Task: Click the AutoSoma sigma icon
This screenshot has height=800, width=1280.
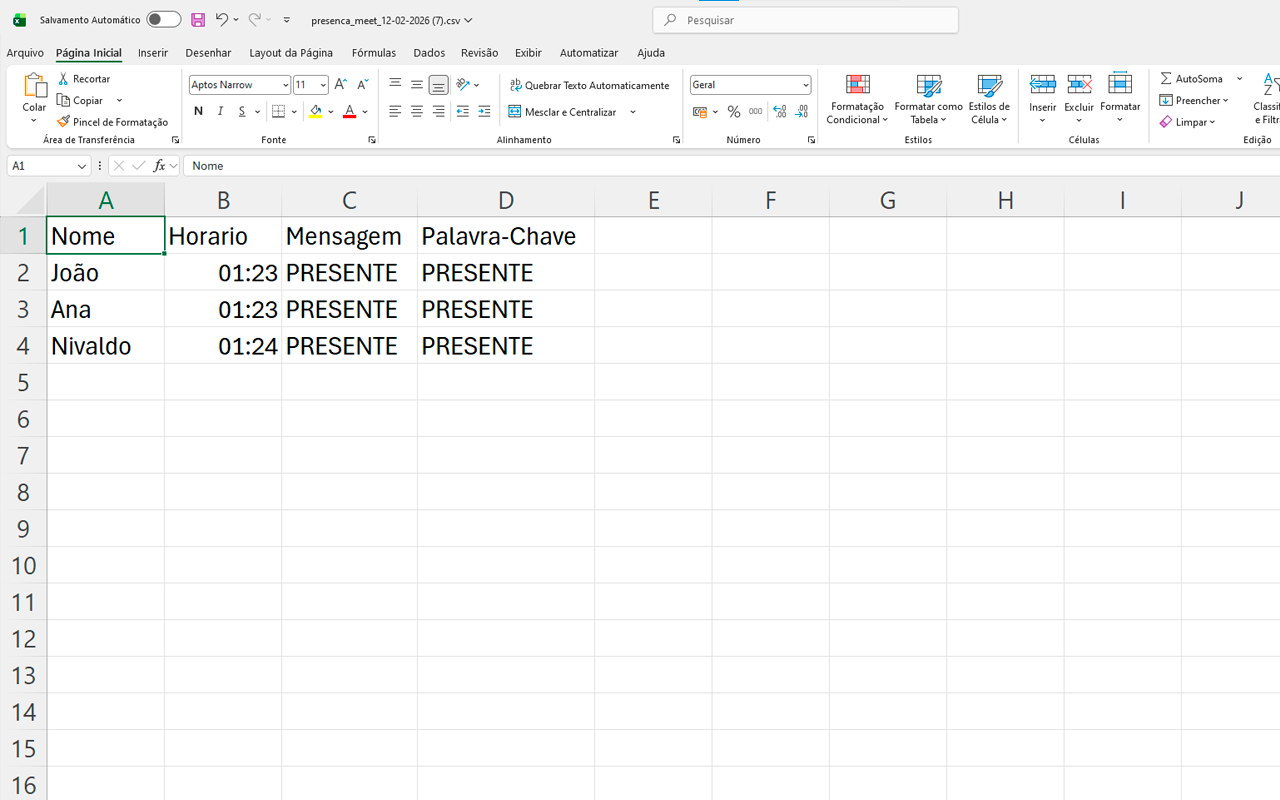Action: 1166,79
